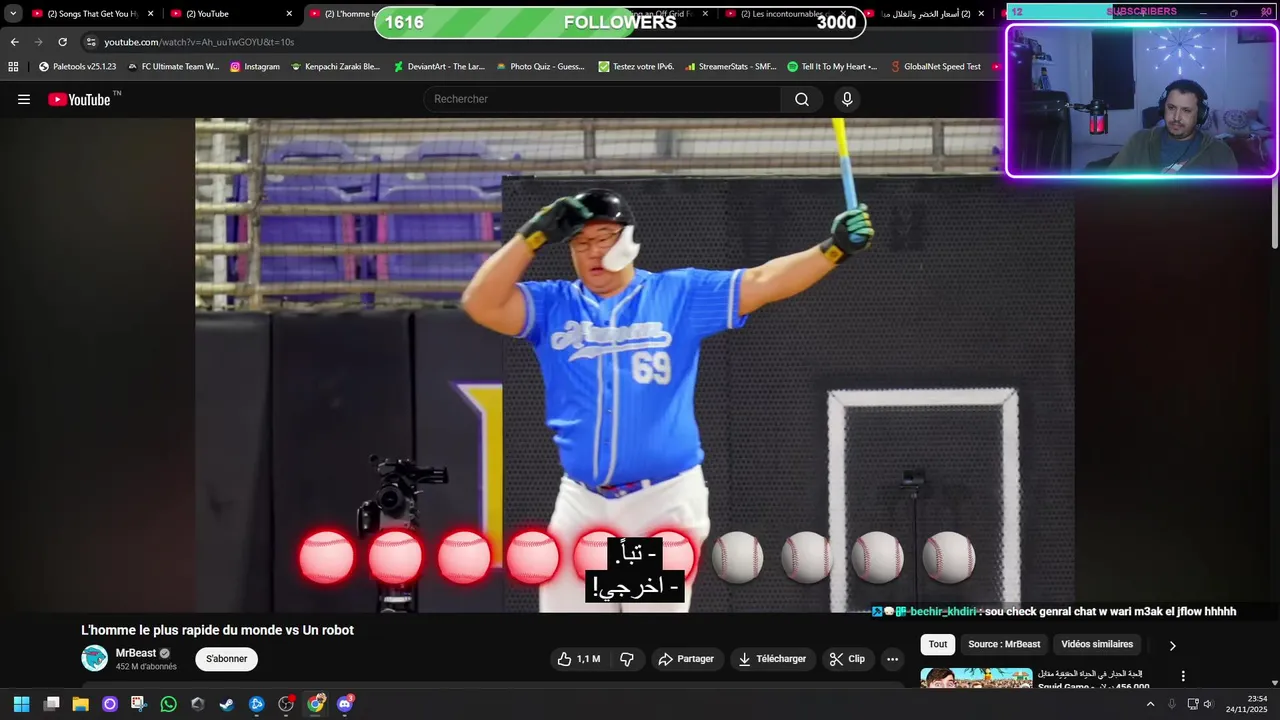Select the Tout filter chip
This screenshot has height=720, width=1280.
[x=938, y=644]
